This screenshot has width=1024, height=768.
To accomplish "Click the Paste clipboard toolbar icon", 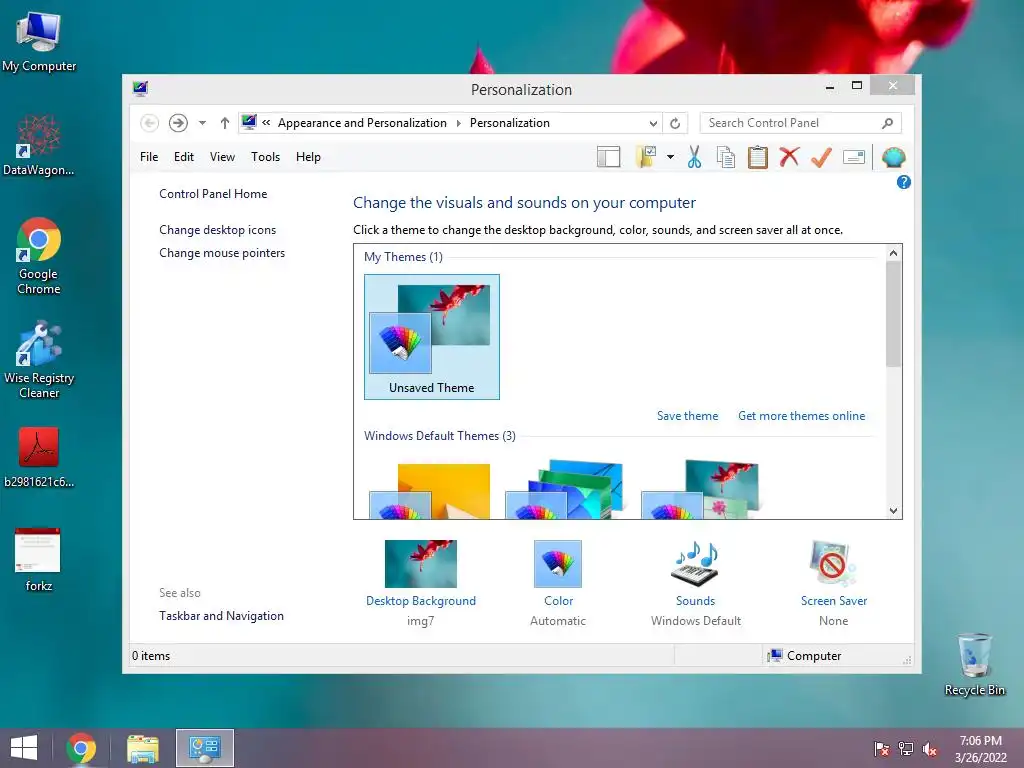I will (x=758, y=157).
